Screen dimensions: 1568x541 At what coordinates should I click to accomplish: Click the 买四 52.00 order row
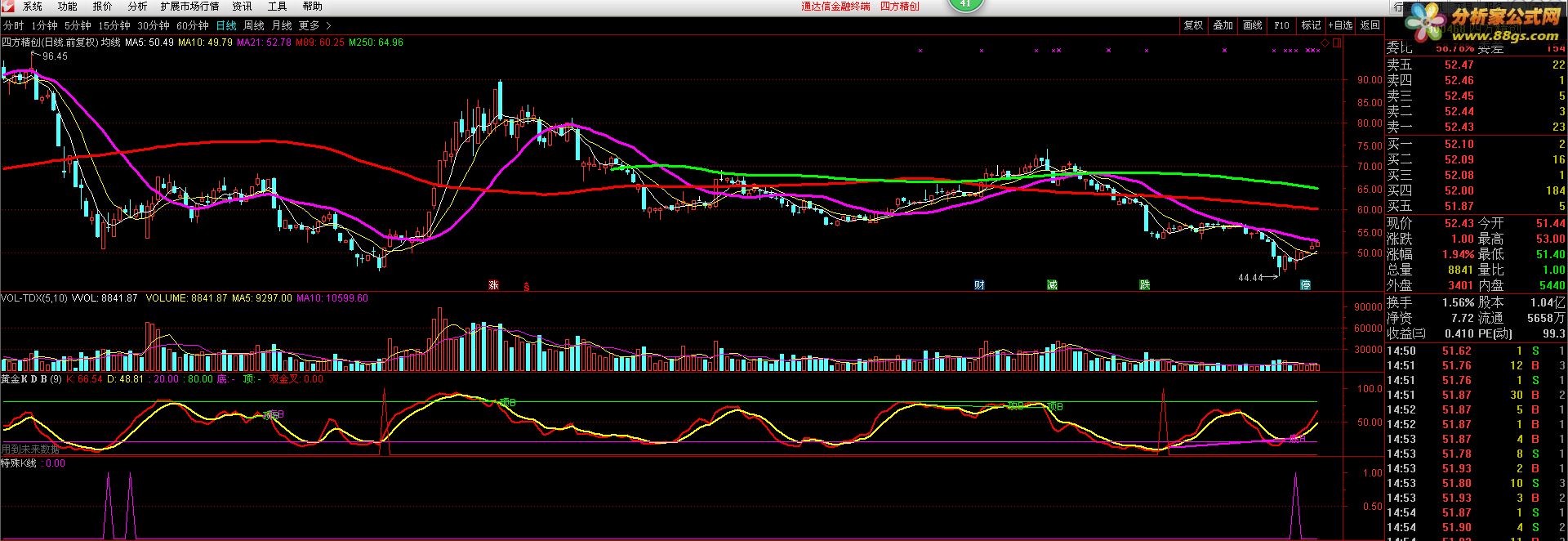1476,190
